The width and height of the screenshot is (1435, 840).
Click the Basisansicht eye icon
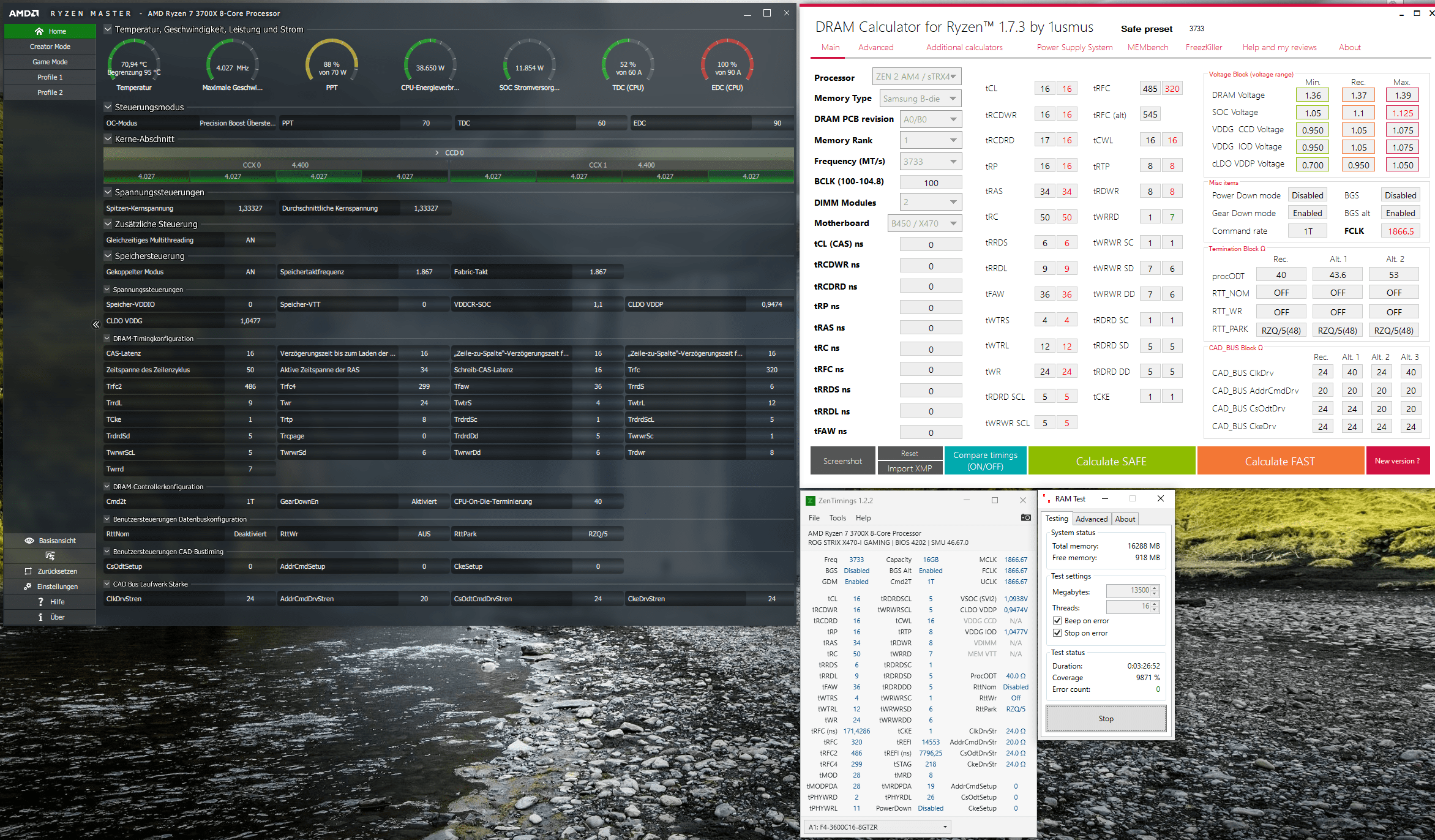tap(29, 541)
